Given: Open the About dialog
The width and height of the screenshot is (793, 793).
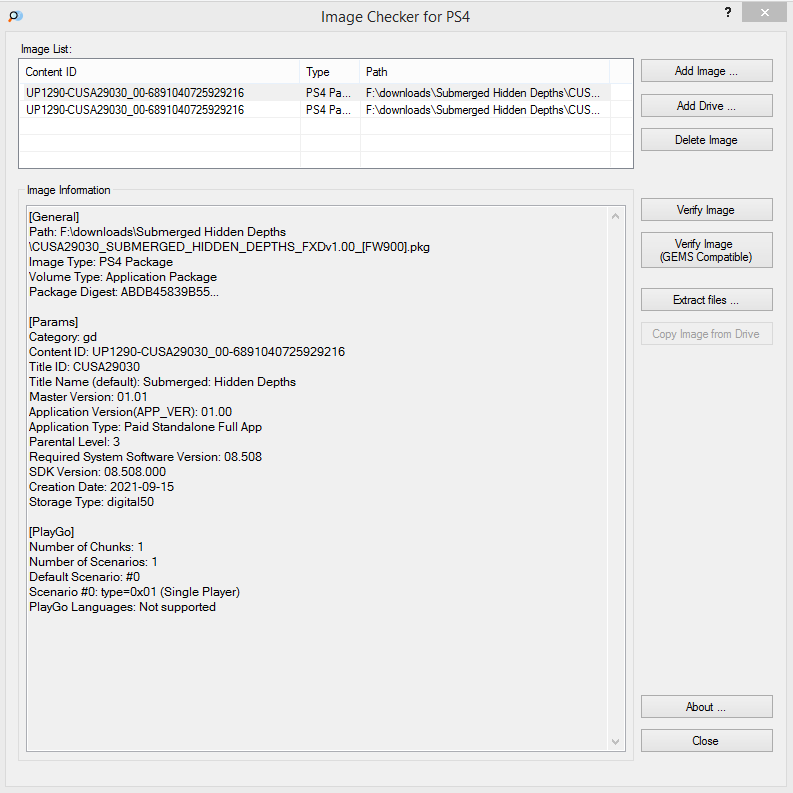Looking at the screenshot, I should click(x=707, y=707).
